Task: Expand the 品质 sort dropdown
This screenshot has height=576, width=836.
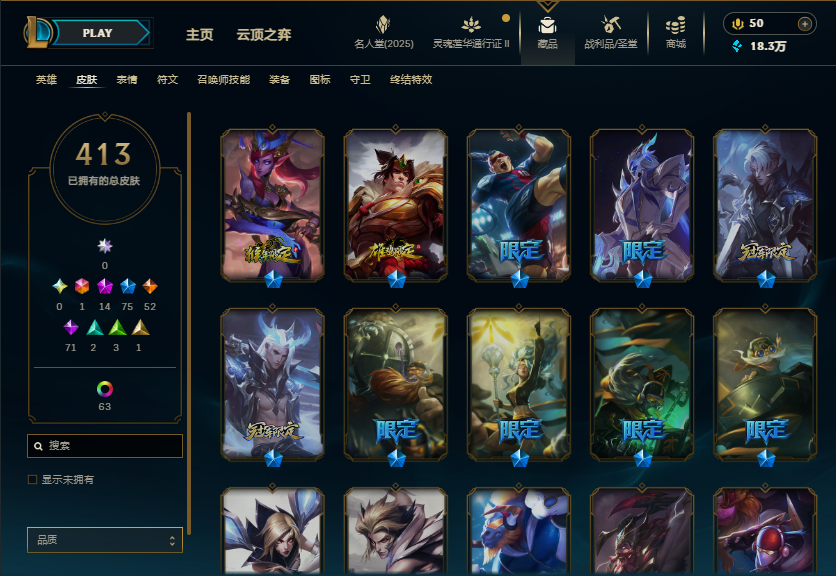Action: pyautogui.click(x=105, y=540)
